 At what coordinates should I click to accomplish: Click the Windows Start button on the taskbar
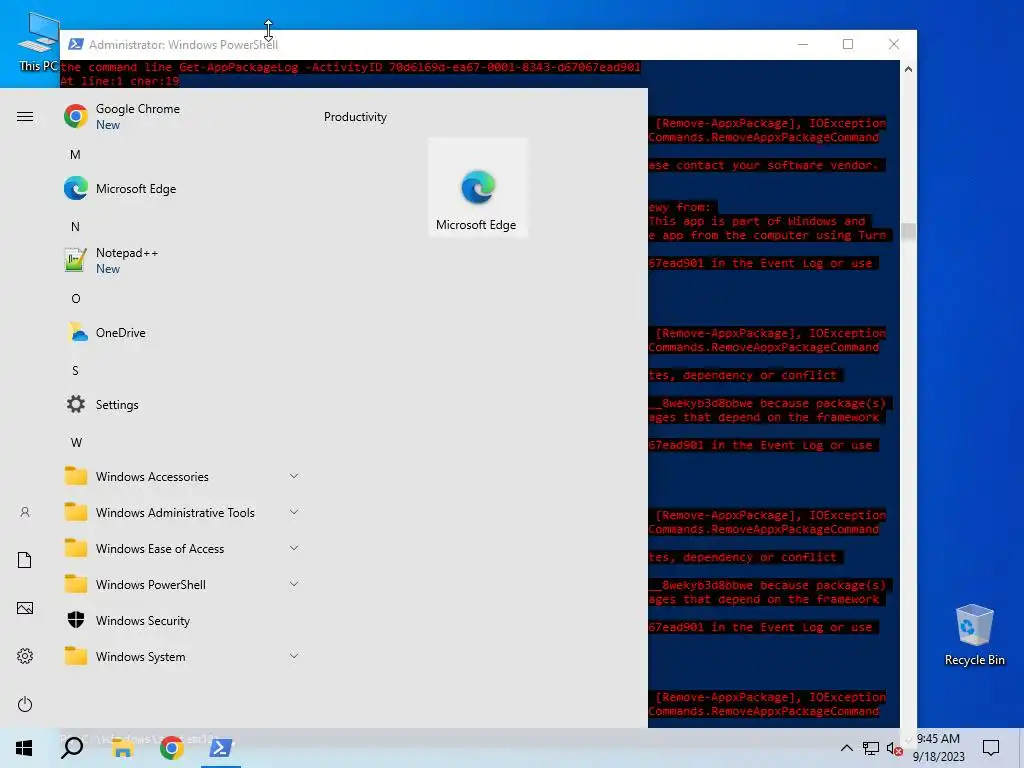[x=24, y=748]
